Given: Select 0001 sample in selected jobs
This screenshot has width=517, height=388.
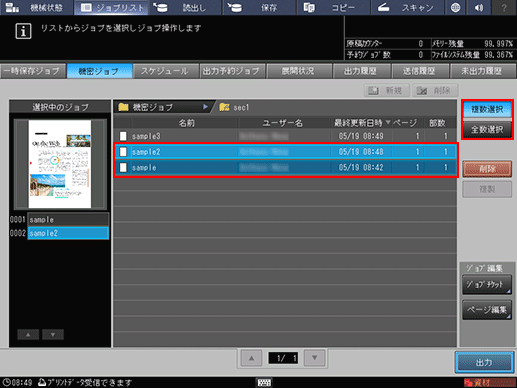Looking at the screenshot, I should tap(68, 220).
